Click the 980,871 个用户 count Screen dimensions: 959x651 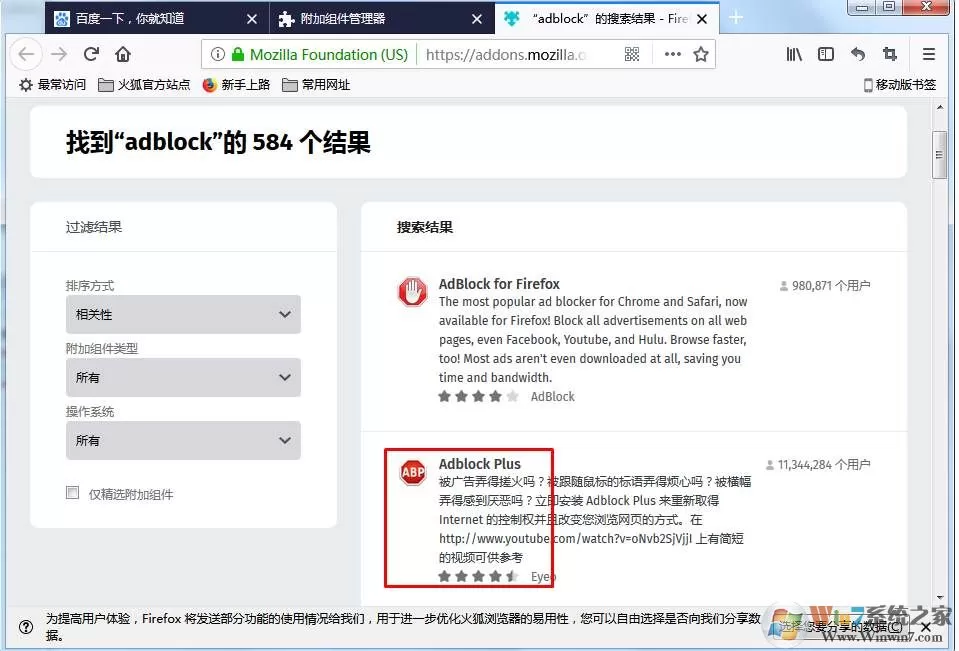point(825,286)
